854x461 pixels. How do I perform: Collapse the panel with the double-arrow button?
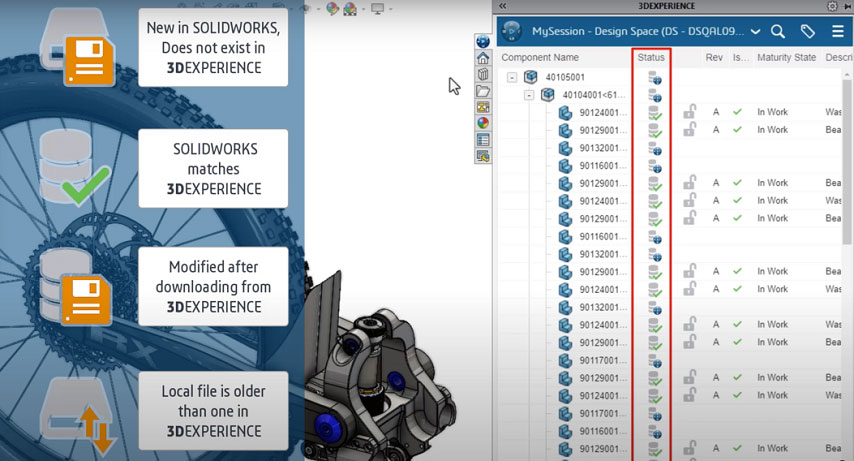click(x=502, y=6)
